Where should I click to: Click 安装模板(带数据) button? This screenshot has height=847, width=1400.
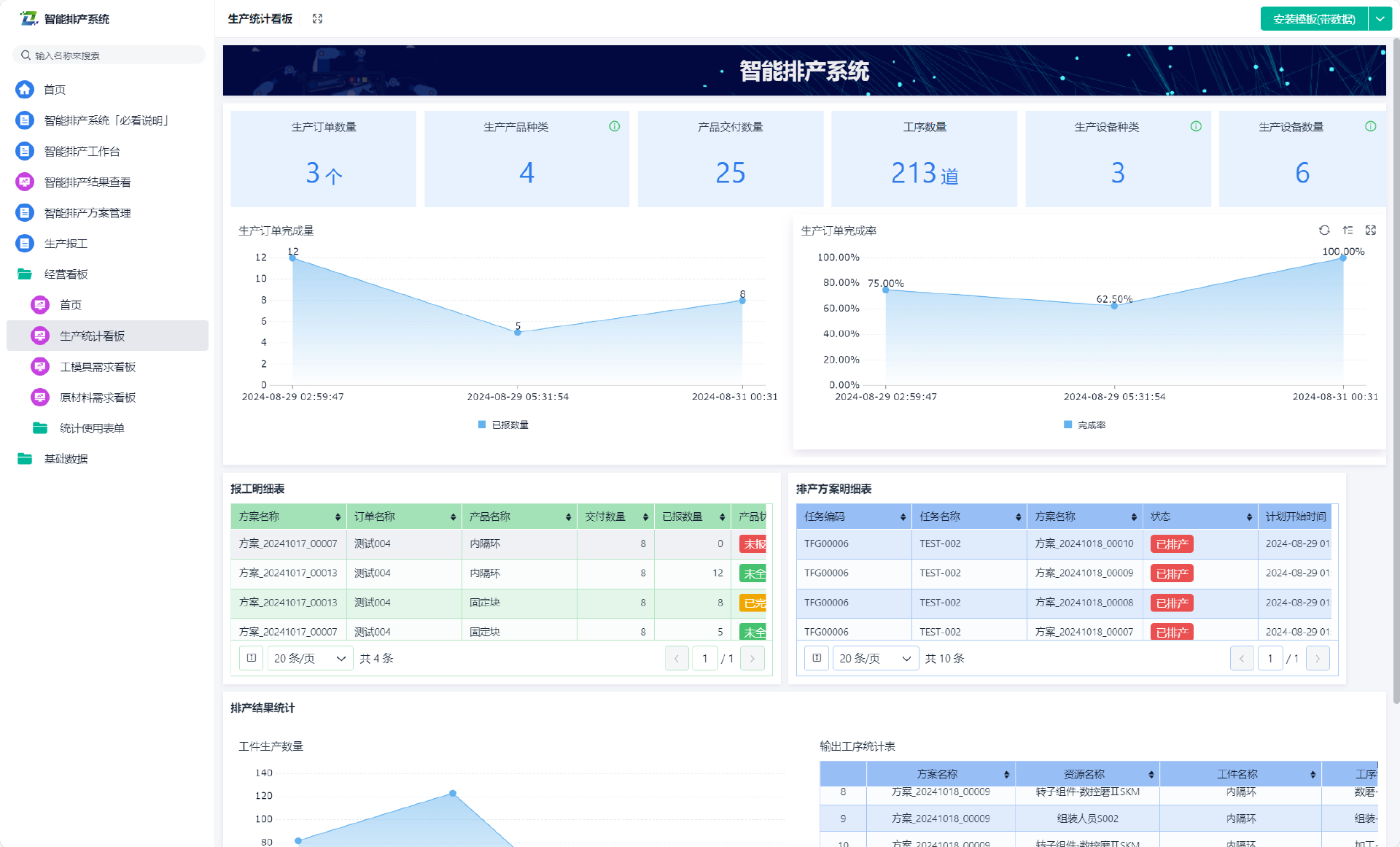[1314, 19]
